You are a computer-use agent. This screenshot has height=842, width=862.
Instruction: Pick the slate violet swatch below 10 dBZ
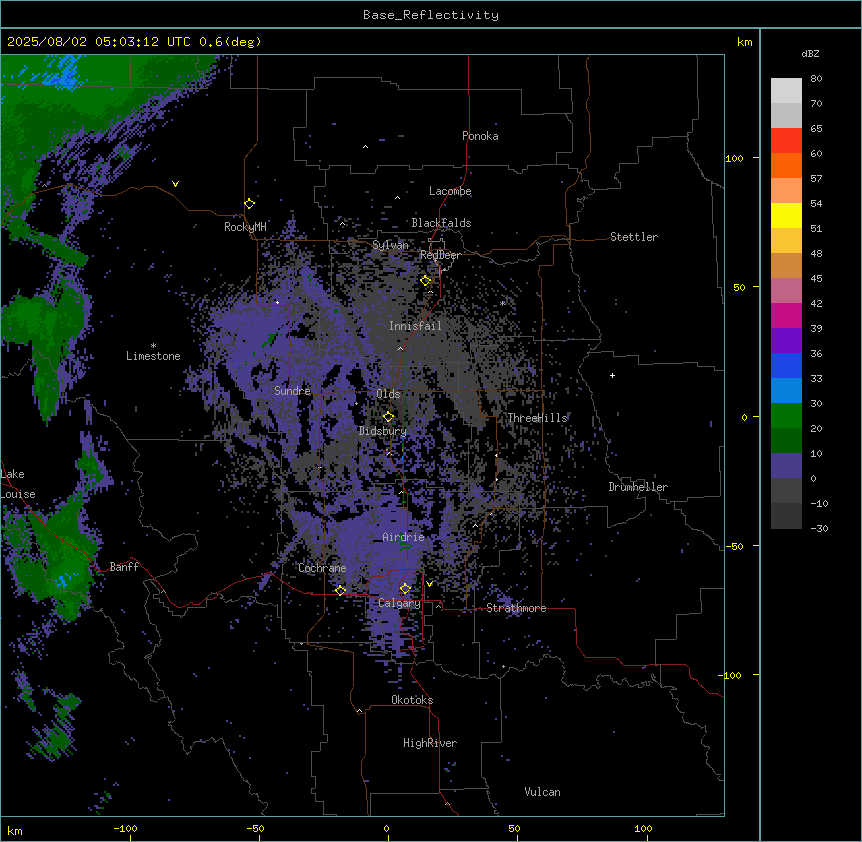tap(786, 466)
